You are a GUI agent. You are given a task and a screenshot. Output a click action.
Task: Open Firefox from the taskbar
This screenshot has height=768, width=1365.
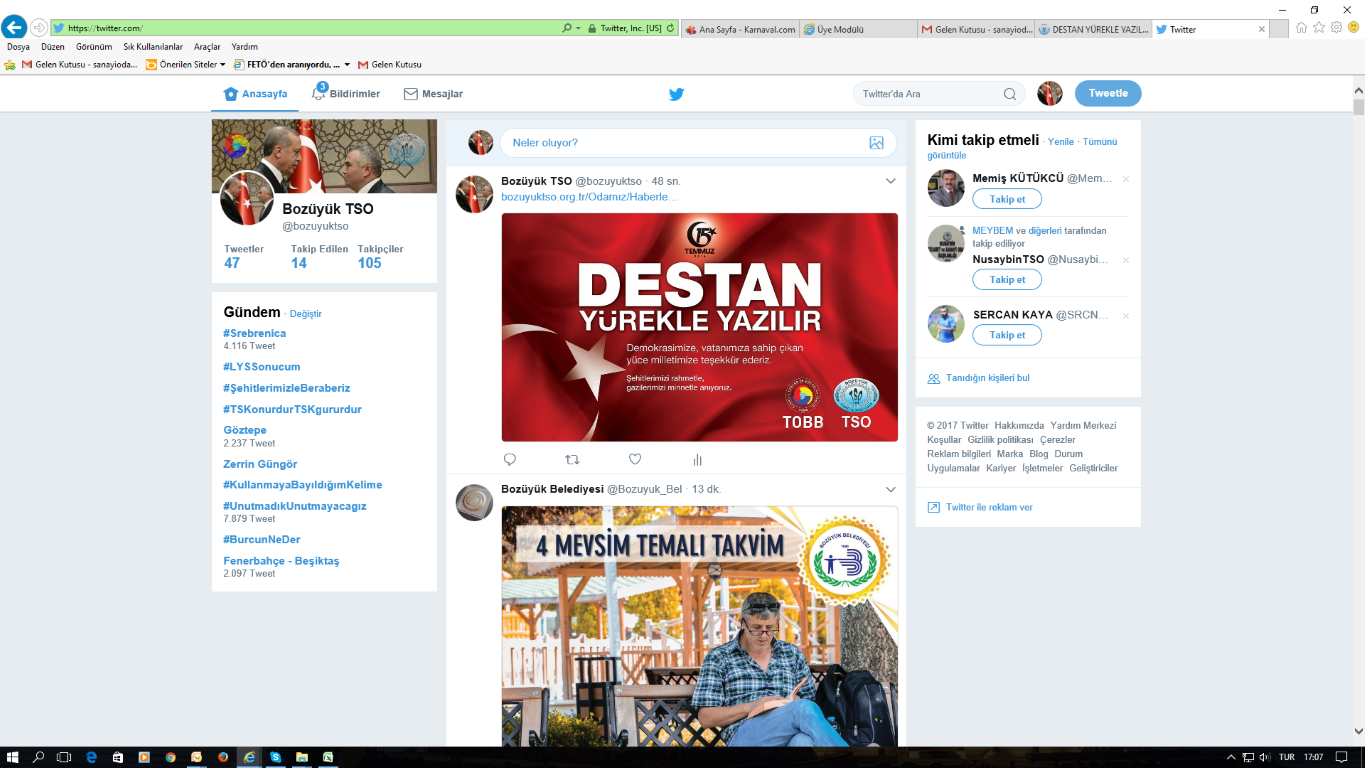pyautogui.click(x=222, y=757)
